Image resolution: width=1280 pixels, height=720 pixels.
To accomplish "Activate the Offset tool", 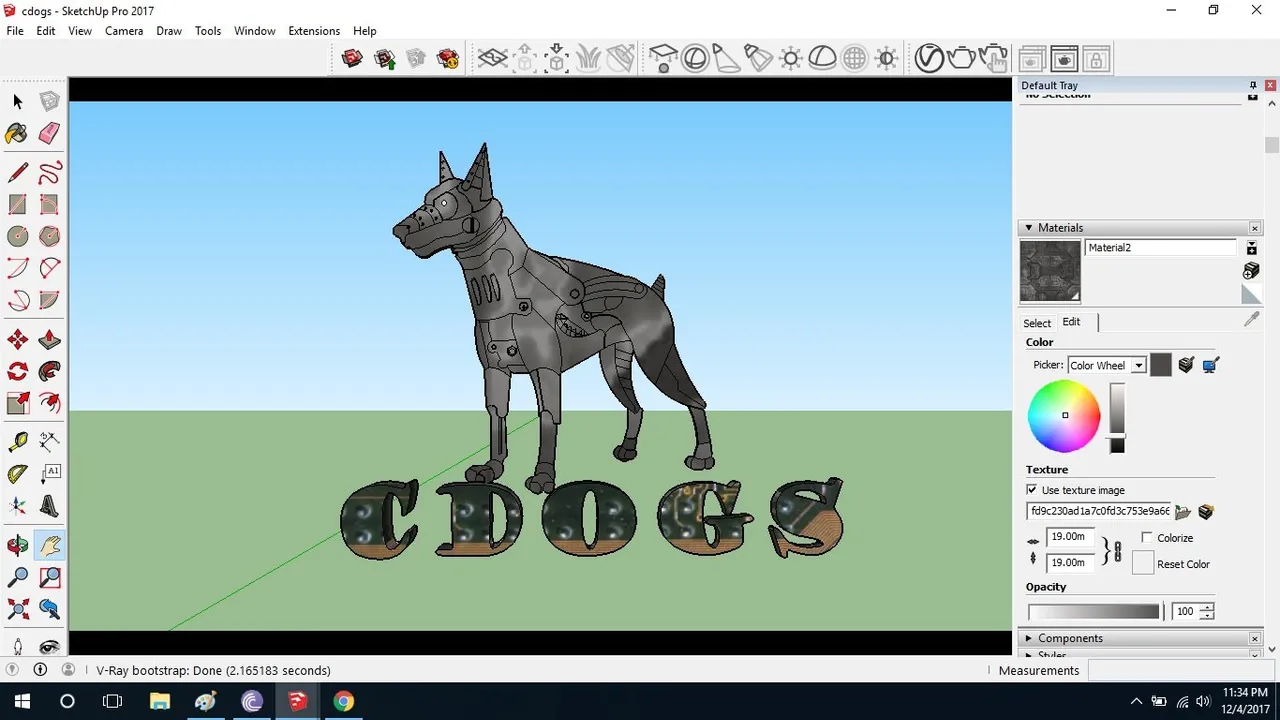I will click(49, 404).
